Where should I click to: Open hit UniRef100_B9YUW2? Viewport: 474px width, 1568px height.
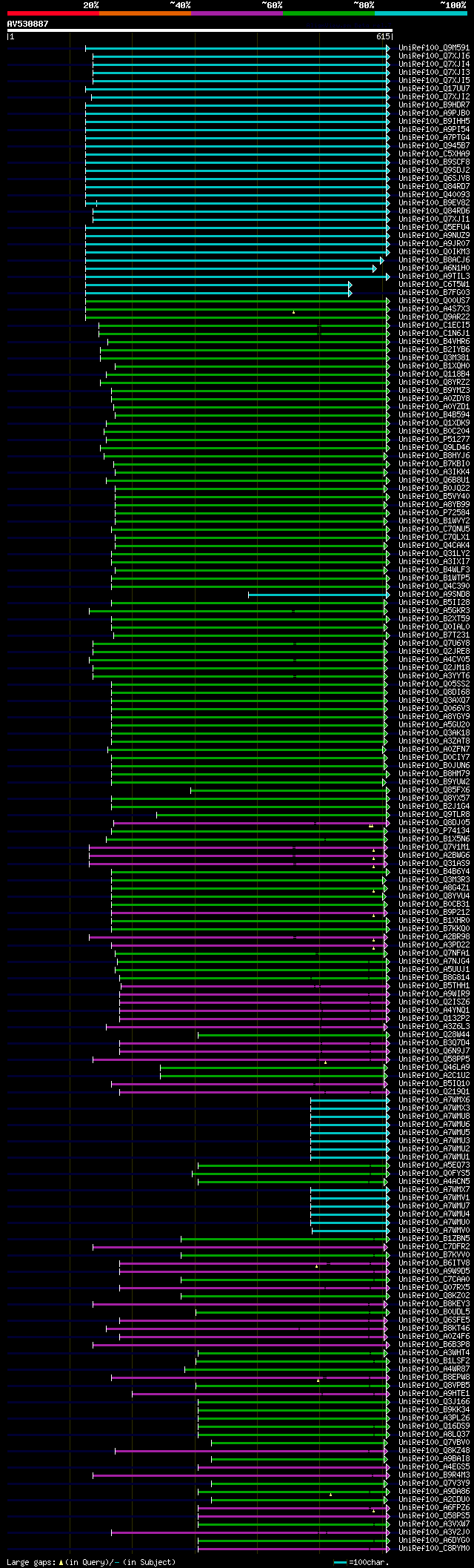tap(434, 781)
